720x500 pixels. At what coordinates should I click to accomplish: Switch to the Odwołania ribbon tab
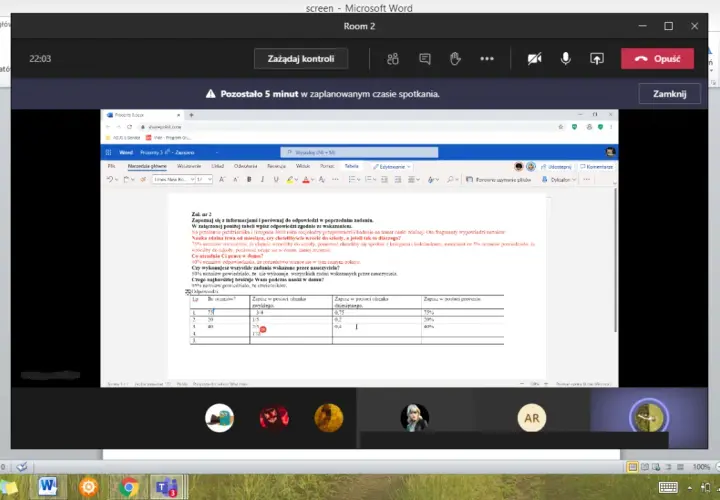click(246, 166)
